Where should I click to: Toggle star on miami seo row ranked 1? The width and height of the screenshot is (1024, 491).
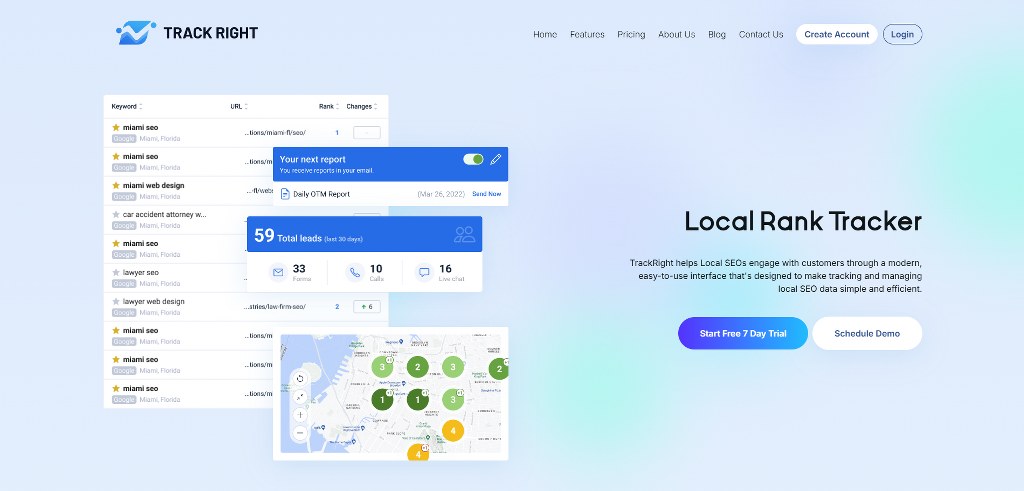click(116, 127)
